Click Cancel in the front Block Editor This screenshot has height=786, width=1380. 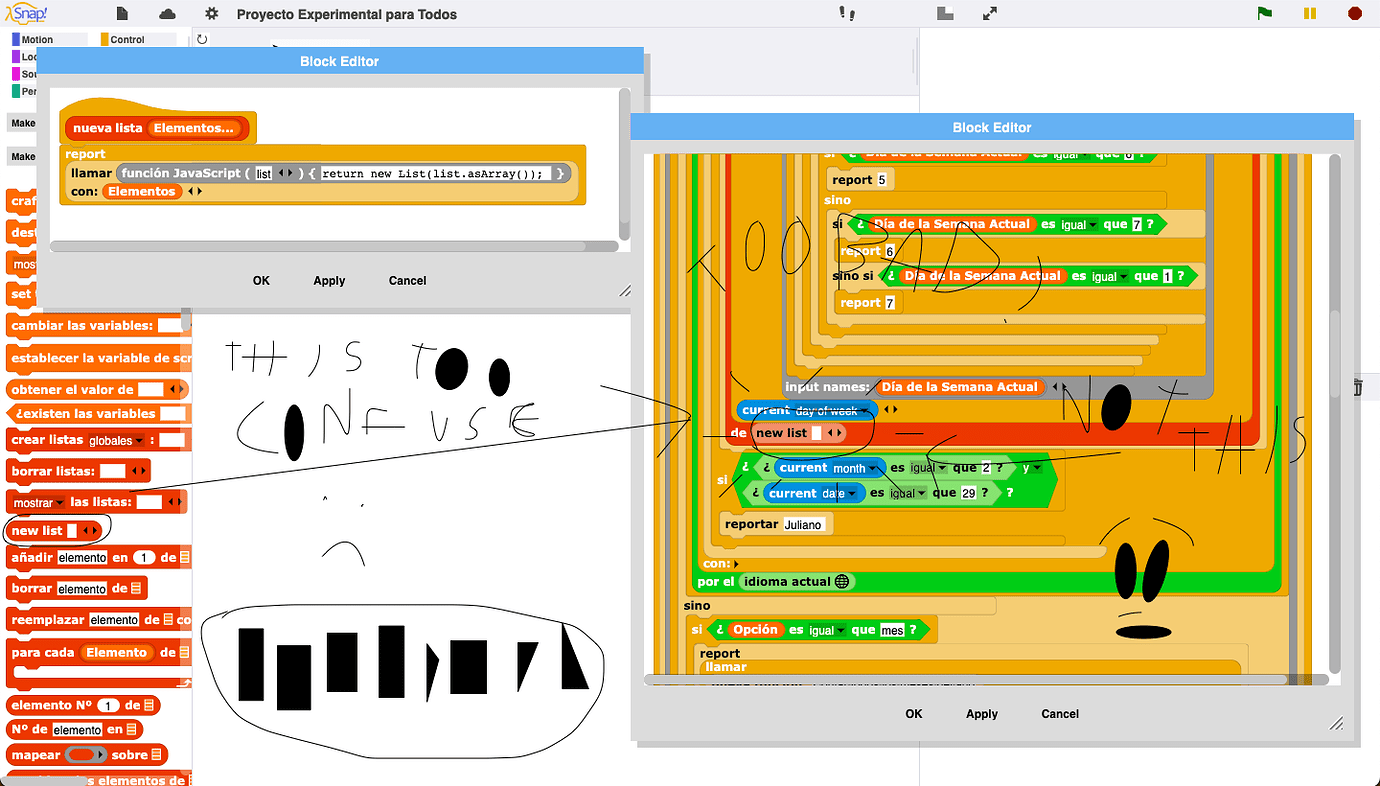pyautogui.click(x=407, y=281)
